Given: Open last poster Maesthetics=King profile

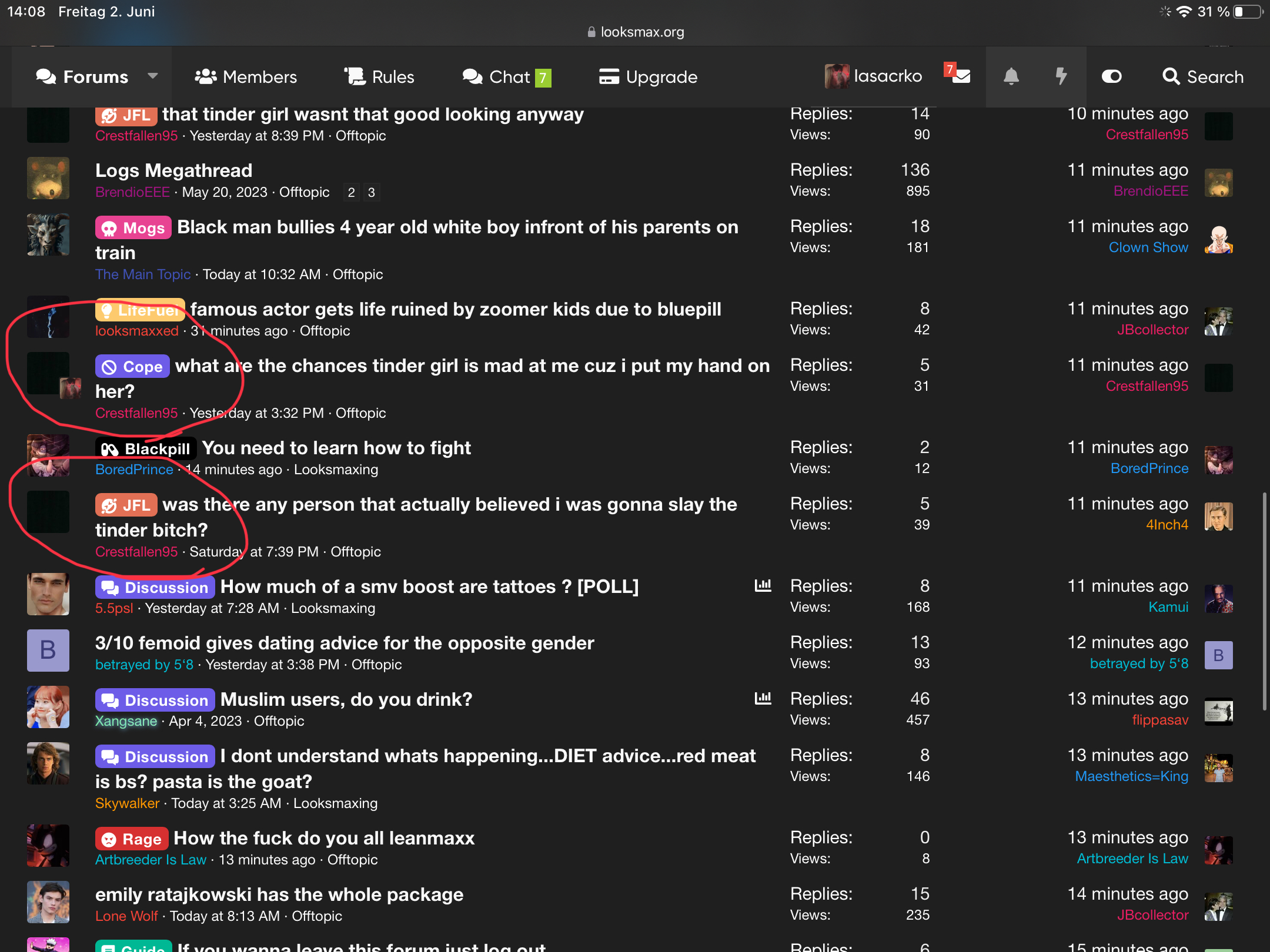Looking at the screenshot, I should click(1132, 776).
